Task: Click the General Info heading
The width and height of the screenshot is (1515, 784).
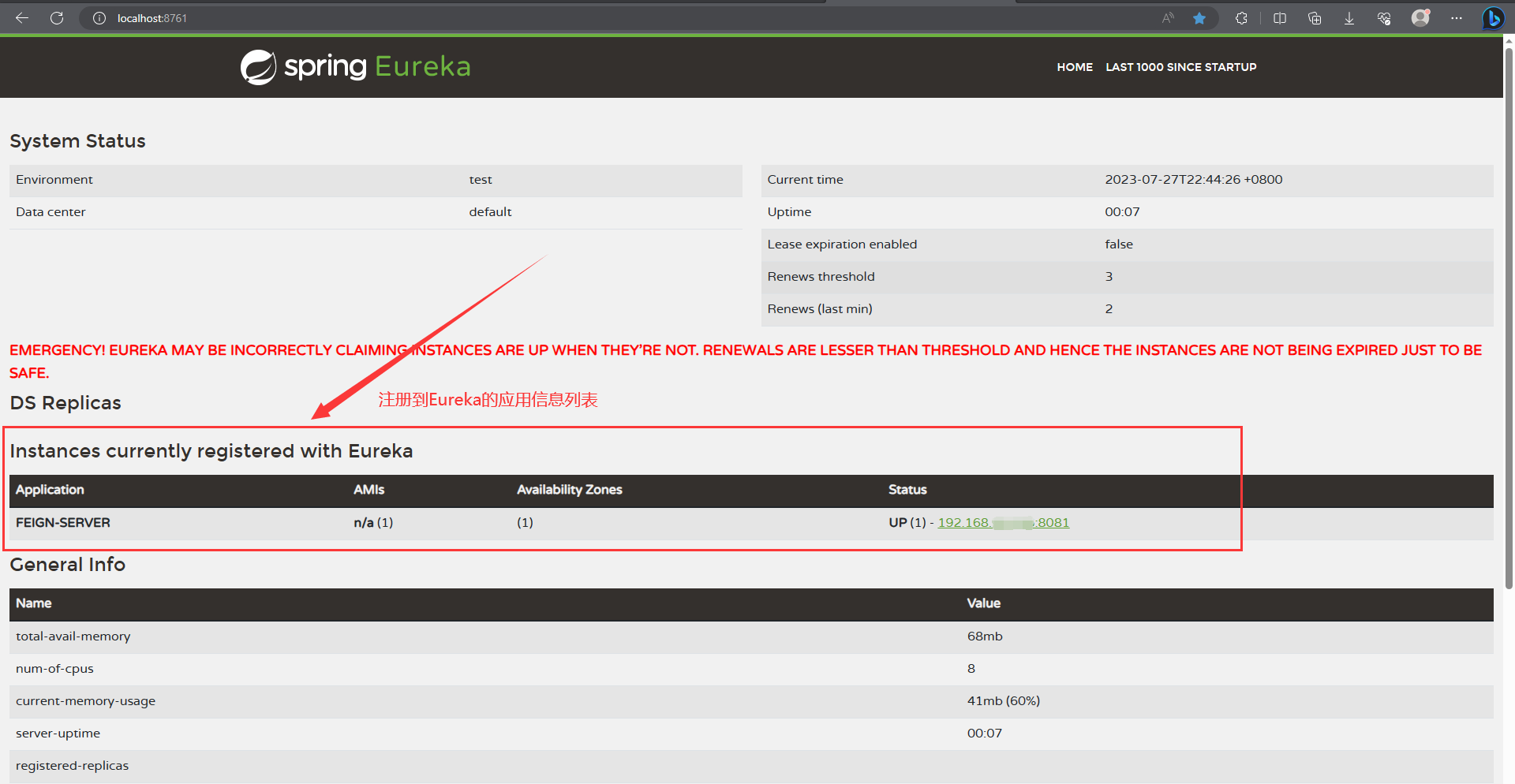Action: pos(68,565)
